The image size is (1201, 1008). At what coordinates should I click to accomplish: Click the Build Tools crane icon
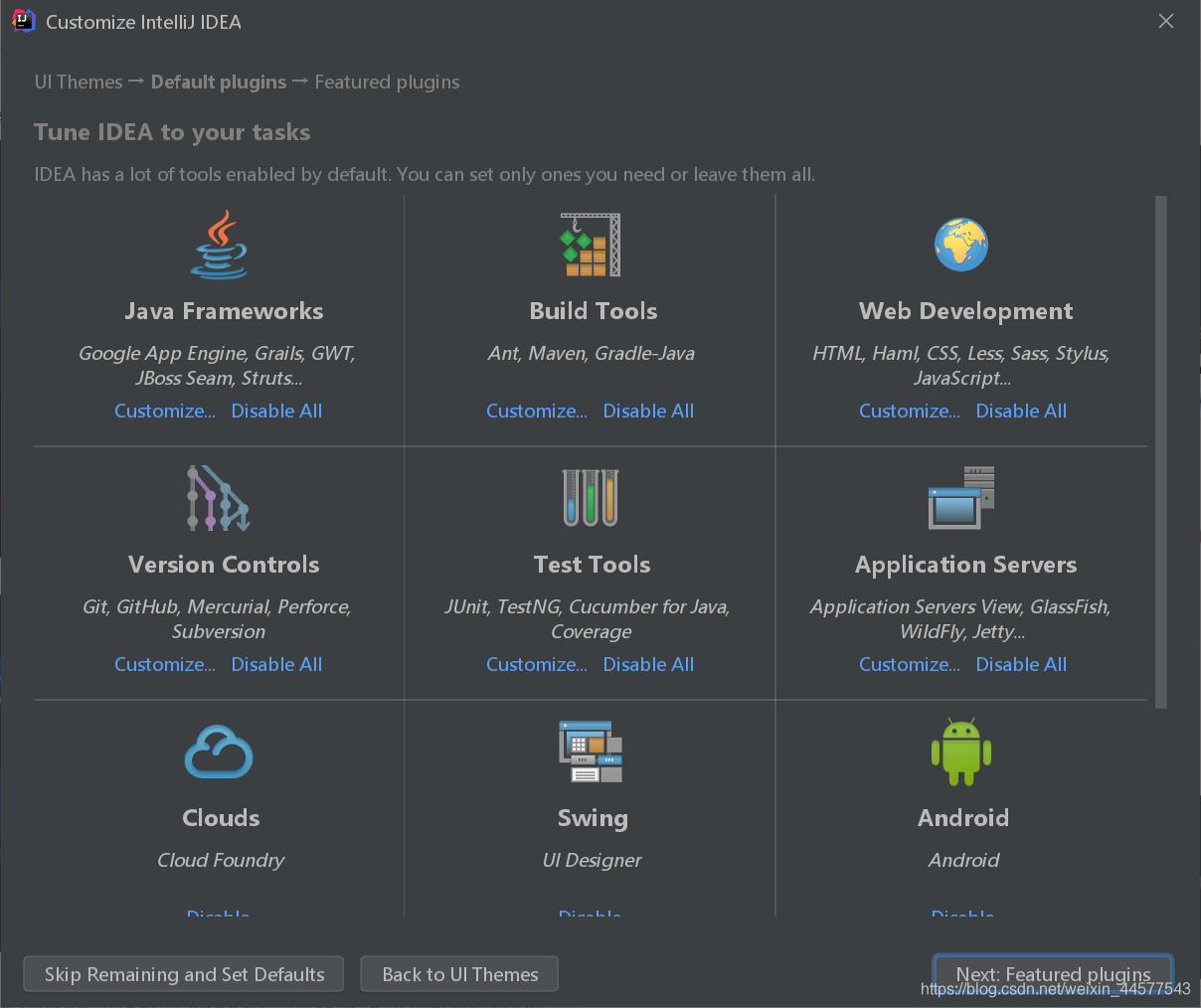pyautogui.click(x=591, y=245)
